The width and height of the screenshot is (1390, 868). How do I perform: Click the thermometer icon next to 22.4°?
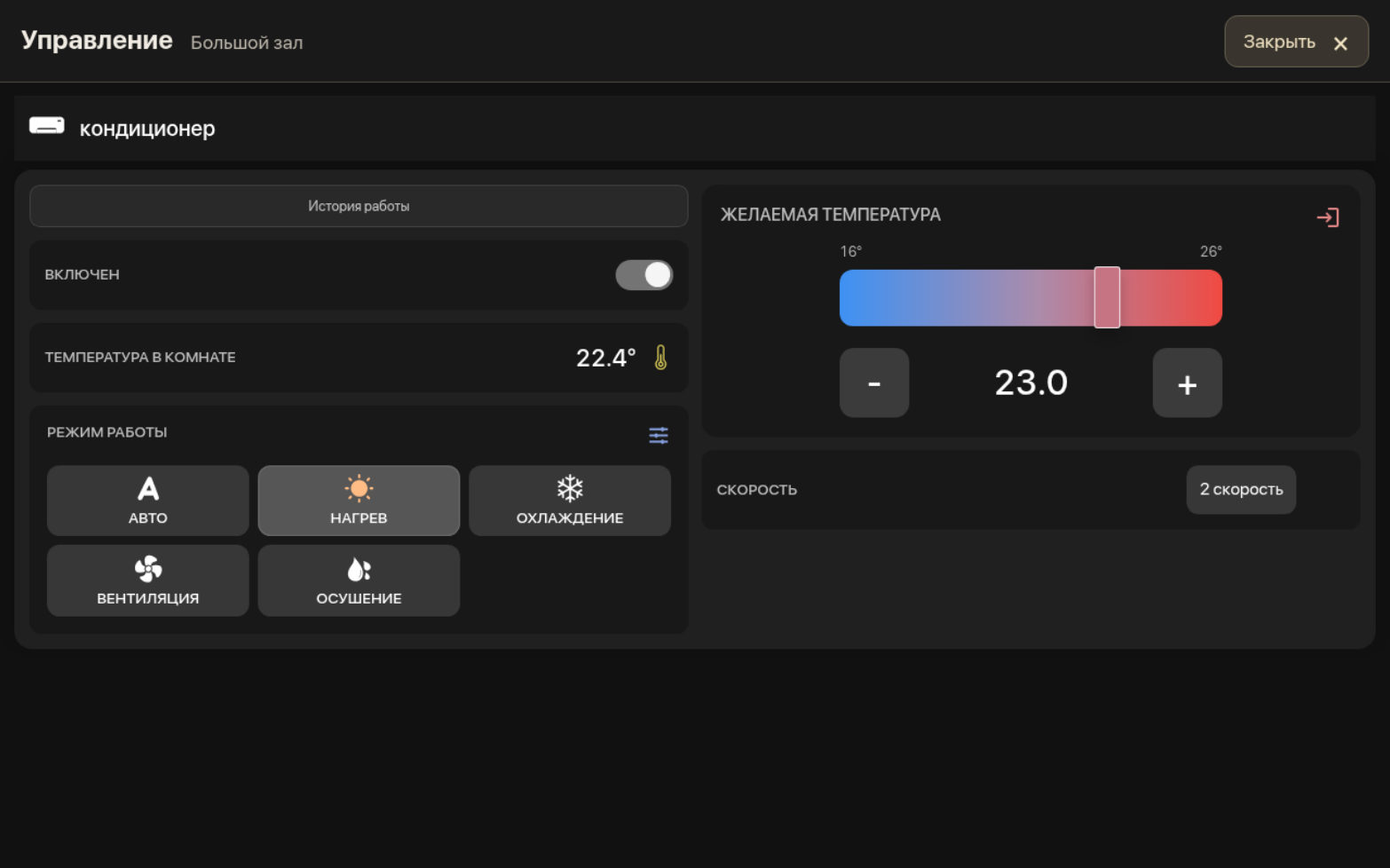click(660, 358)
